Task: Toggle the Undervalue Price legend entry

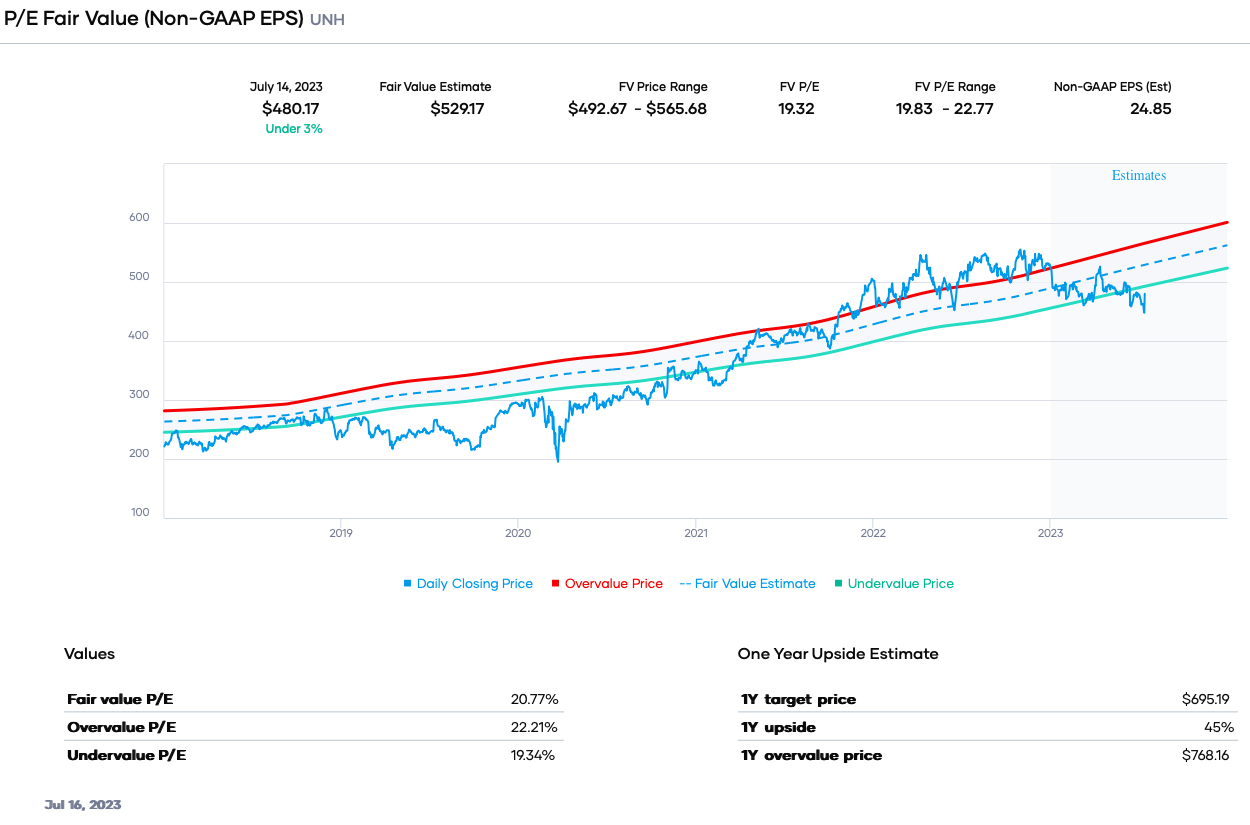Action: coord(894,584)
